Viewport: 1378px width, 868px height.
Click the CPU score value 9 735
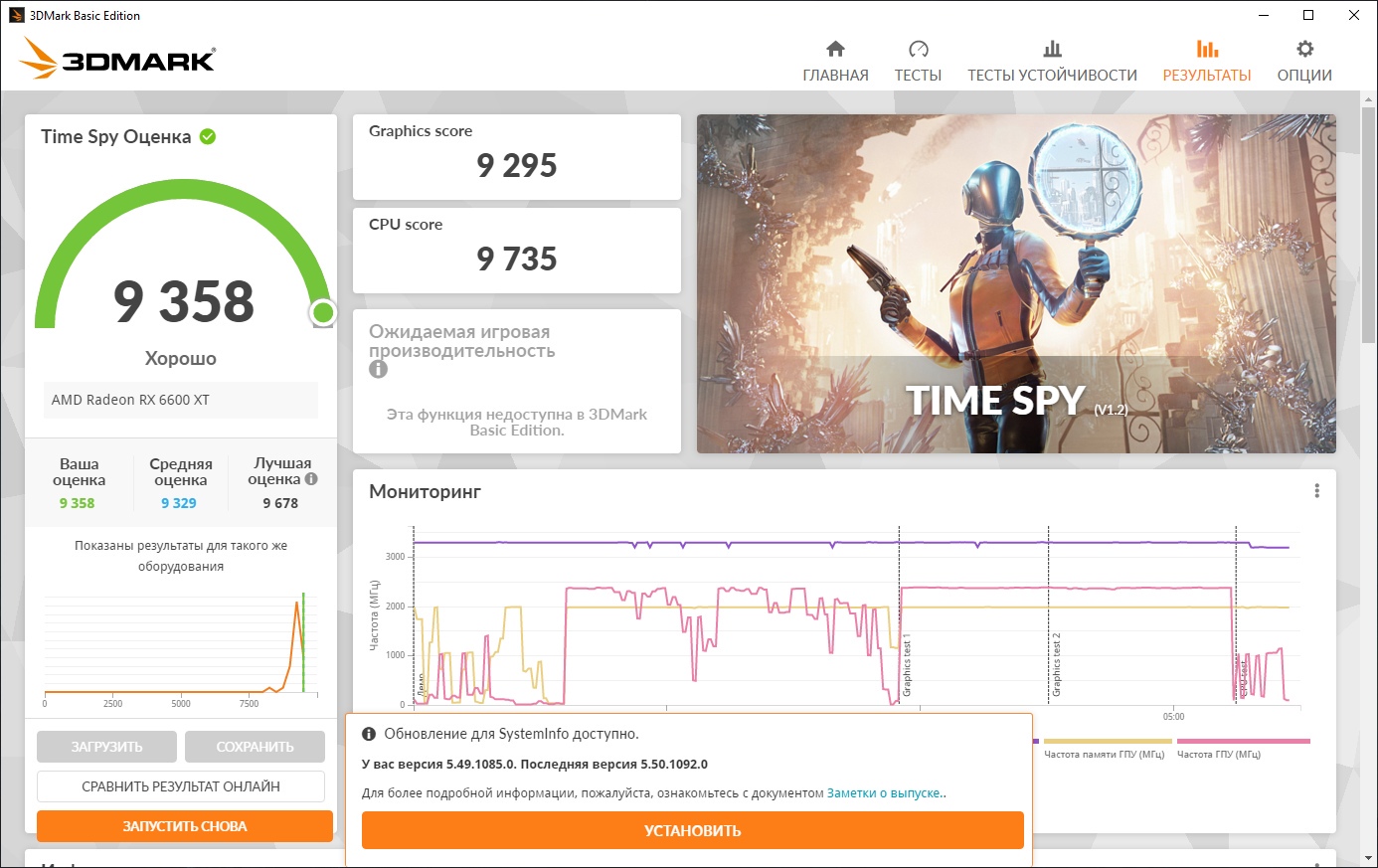[x=517, y=260]
